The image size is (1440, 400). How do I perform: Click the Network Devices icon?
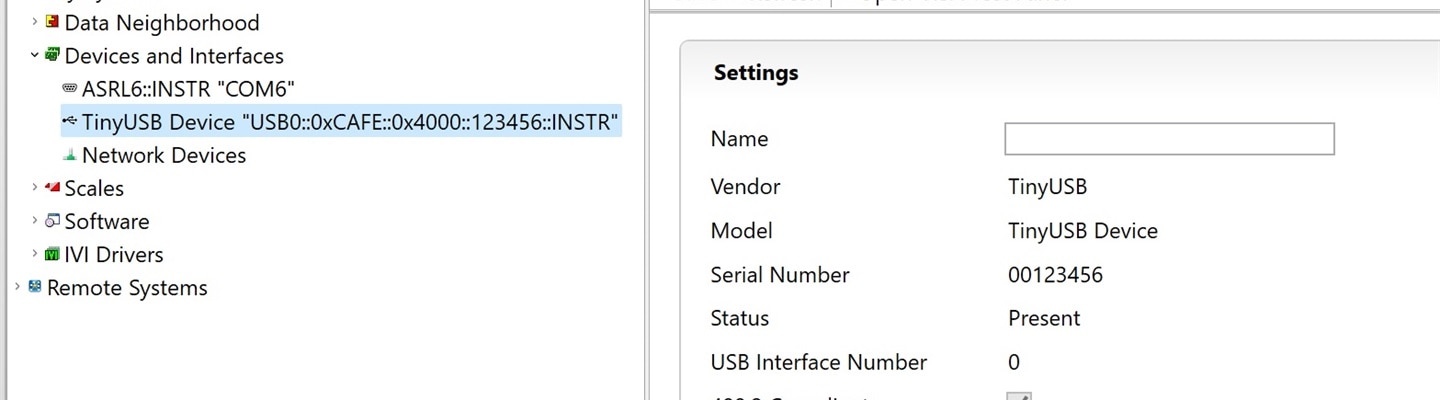tap(69, 155)
